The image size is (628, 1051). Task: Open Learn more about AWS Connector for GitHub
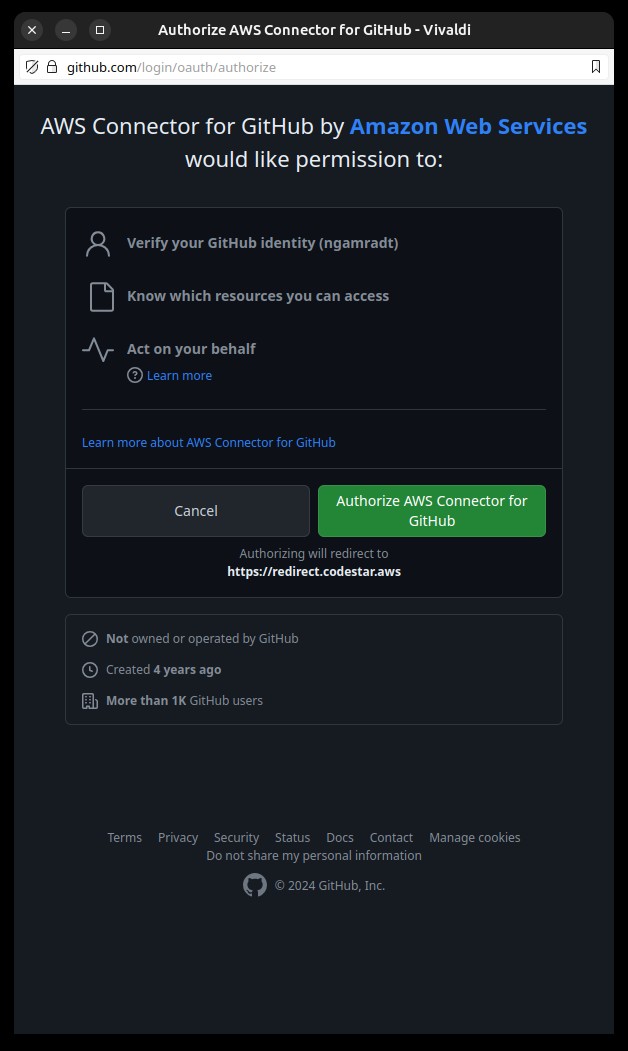coord(208,442)
